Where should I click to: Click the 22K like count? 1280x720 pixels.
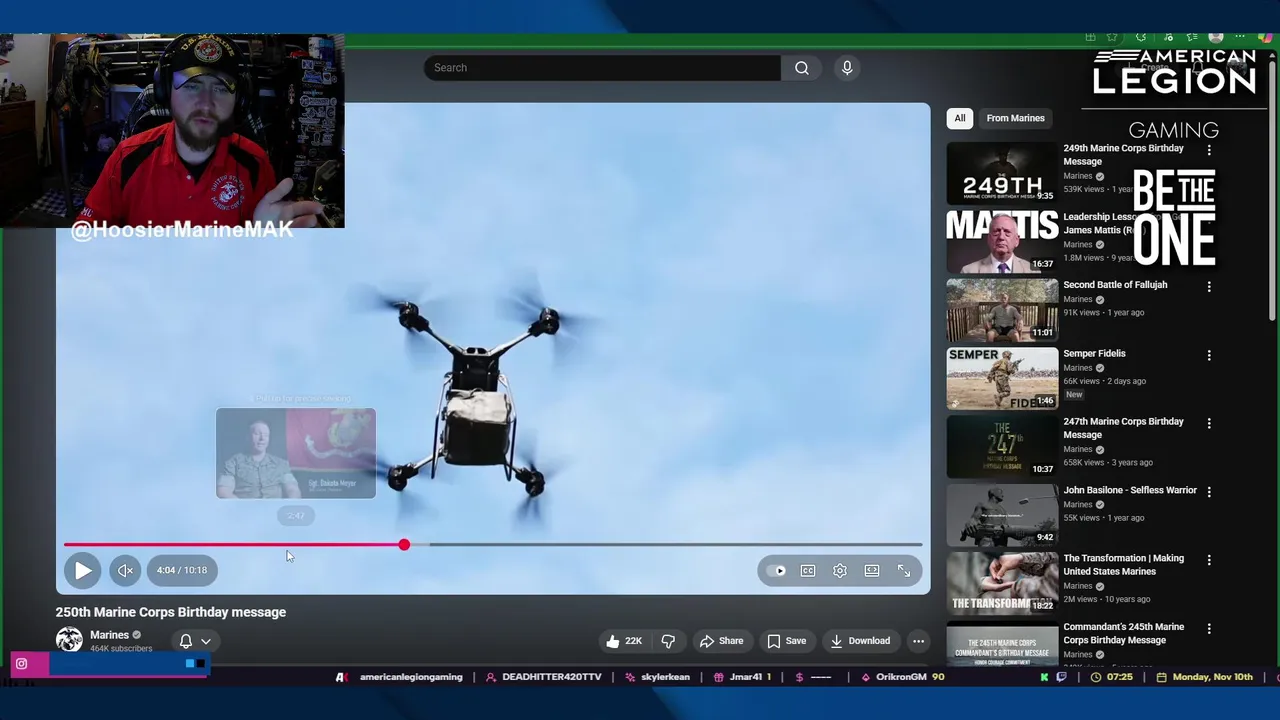633,641
